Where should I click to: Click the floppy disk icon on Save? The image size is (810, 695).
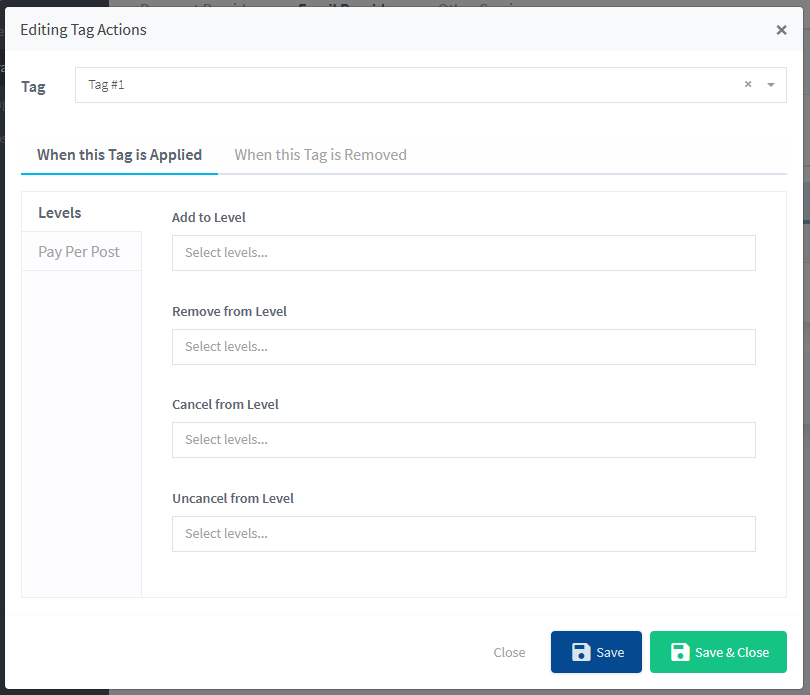click(x=581, y=652)
